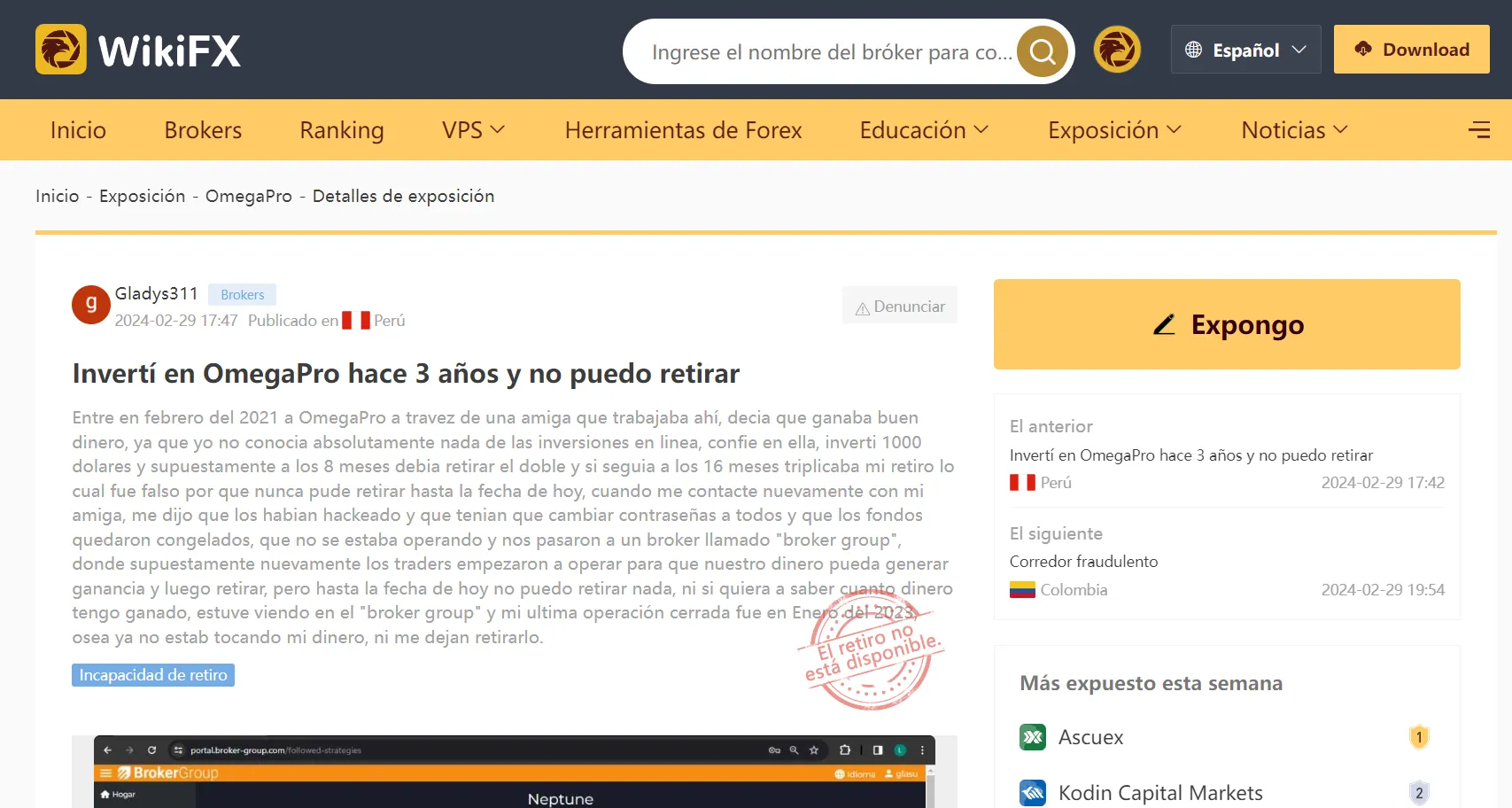Go to Inicio in the navigation bar
Viewport: 1512px width, 808px height.
[x=78, y=130]
